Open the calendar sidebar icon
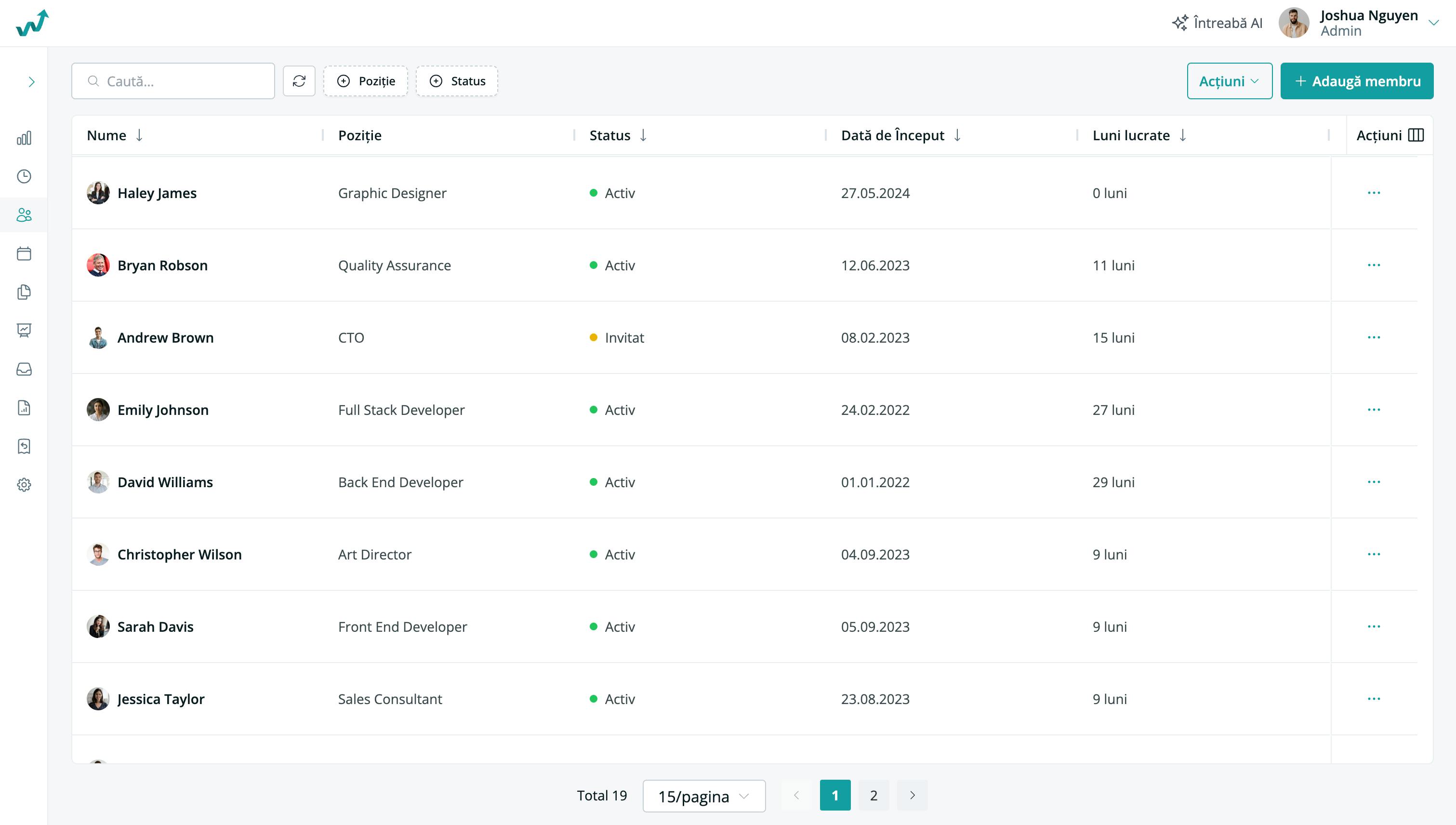1456x825 pixels. 24,253
